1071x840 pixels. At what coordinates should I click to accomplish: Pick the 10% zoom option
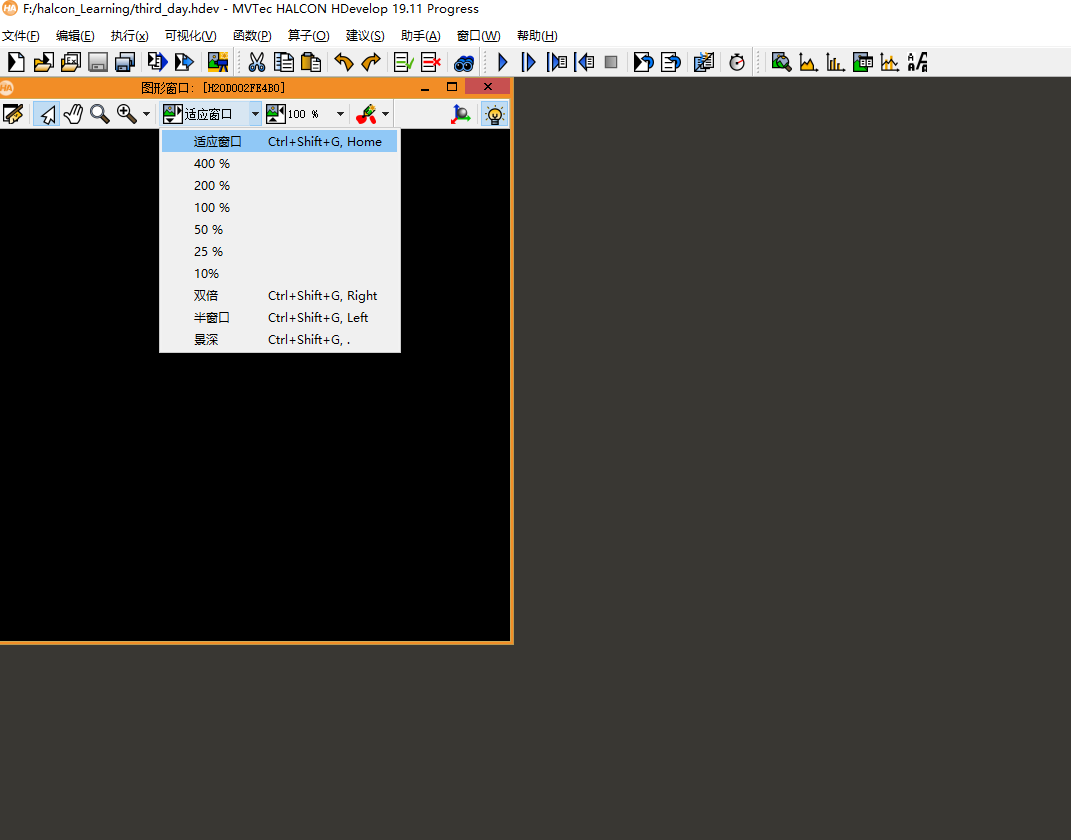coord(279,274)
